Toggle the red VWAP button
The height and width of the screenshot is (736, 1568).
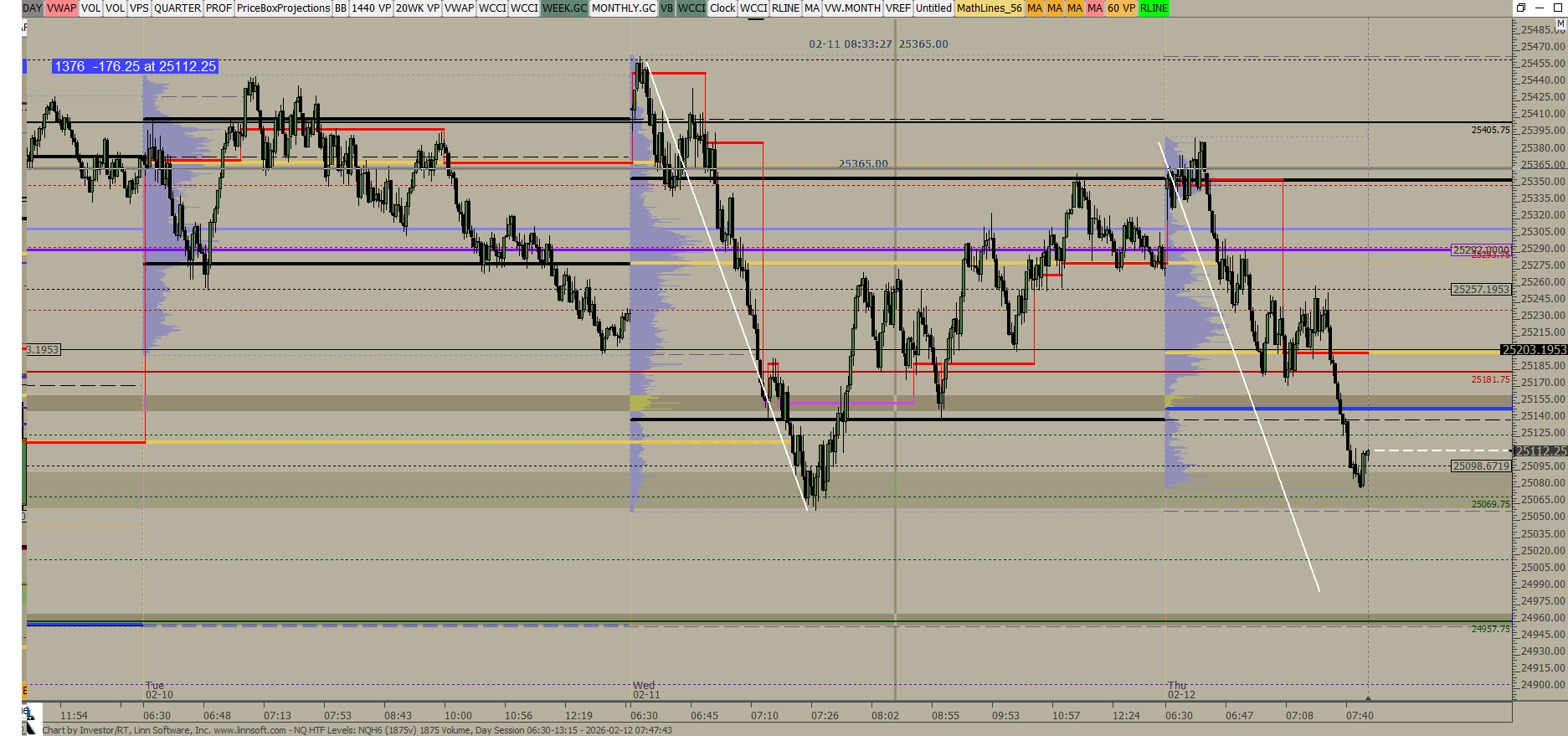pos(61,8)
